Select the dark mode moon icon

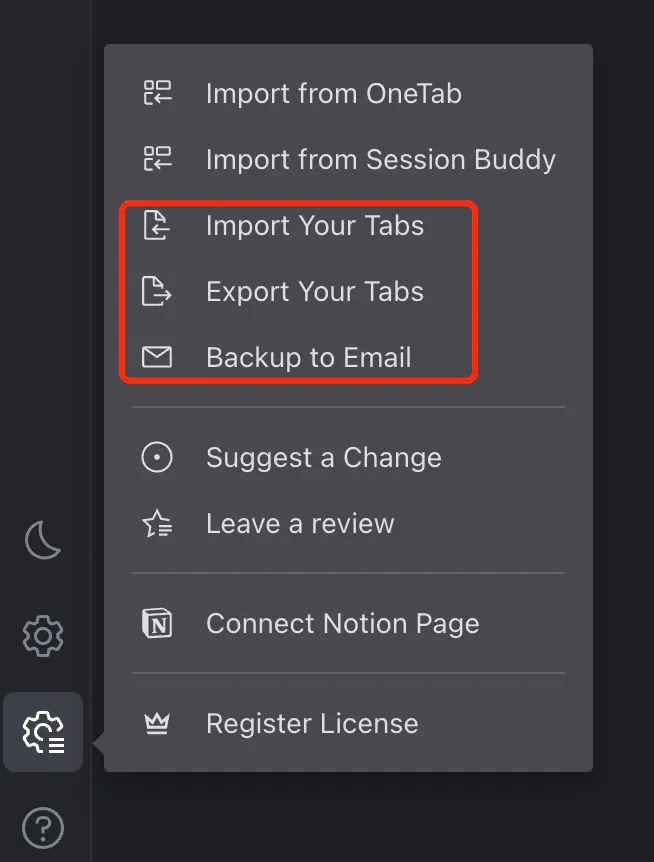point(42,540)
